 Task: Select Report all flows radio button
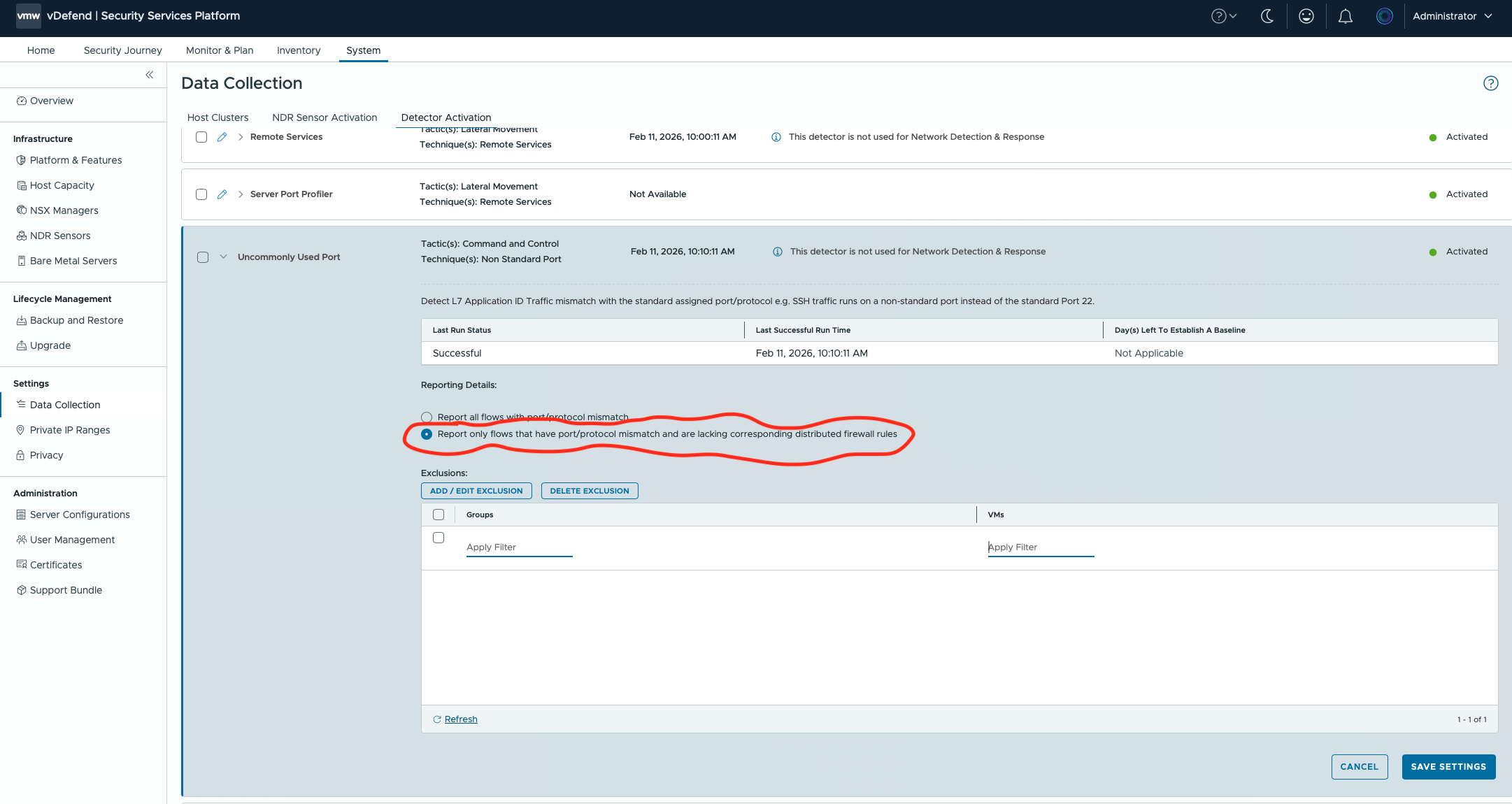point(427,417)
